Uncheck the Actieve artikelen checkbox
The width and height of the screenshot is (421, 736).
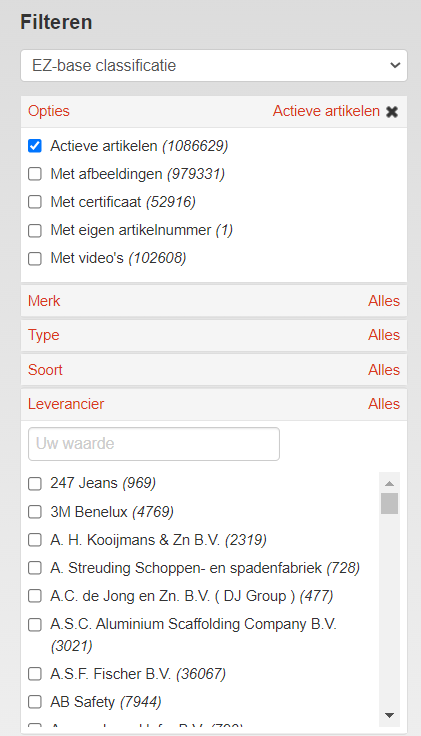pos(35,146)
